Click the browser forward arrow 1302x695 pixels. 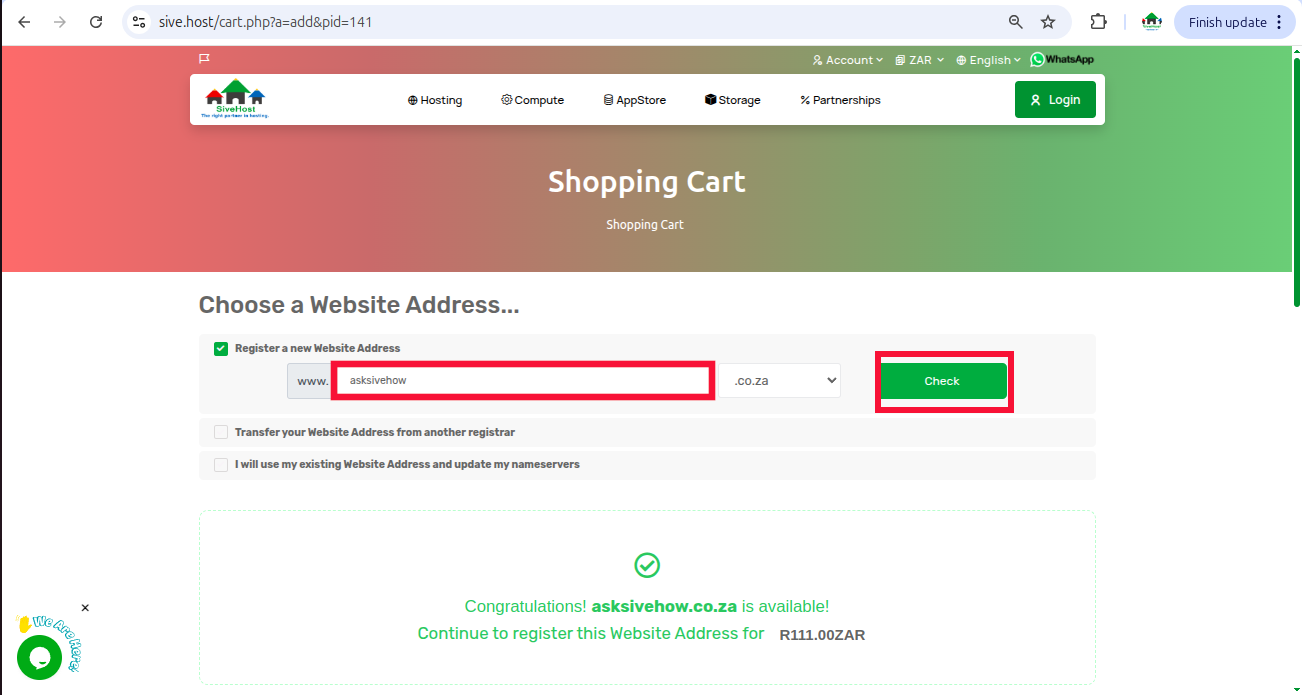(x=60, y=22)
